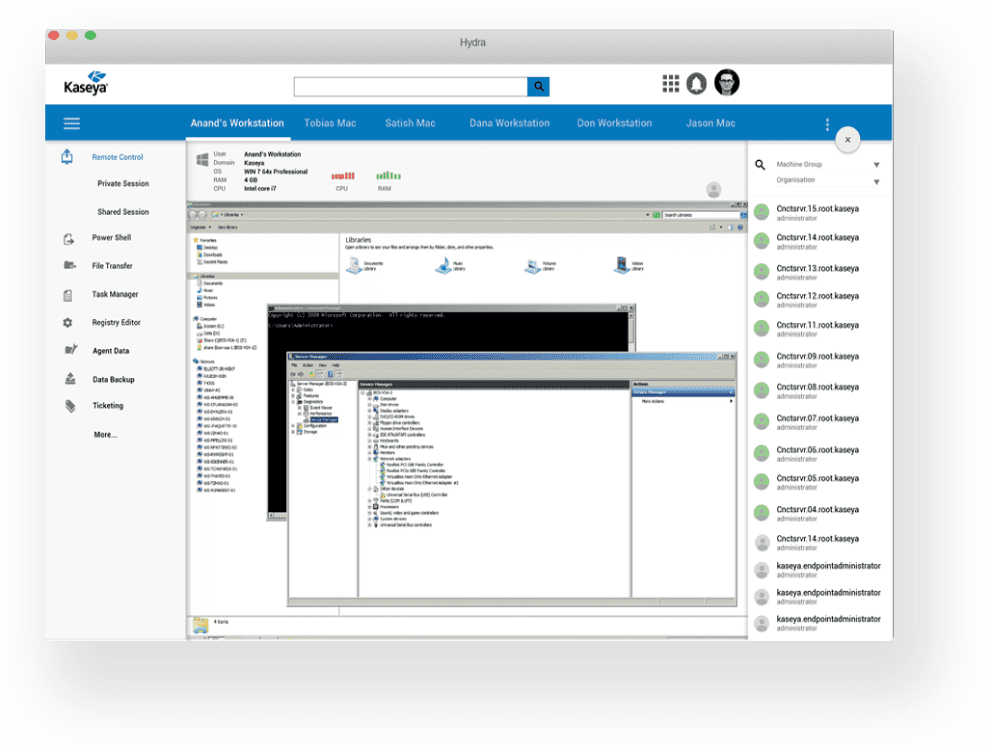985x750 pixels.
Task: Select Cnctsrvr.12.root.kaseya machine
Action: (817, 300)
